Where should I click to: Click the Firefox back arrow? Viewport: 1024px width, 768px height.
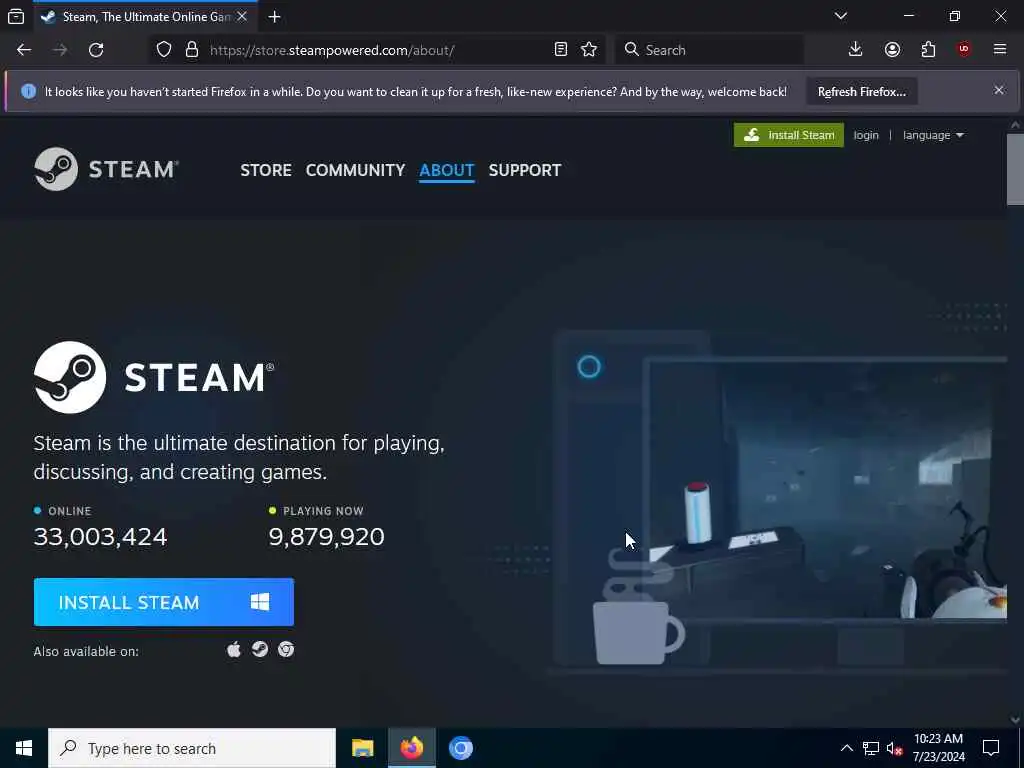point(24,50)
